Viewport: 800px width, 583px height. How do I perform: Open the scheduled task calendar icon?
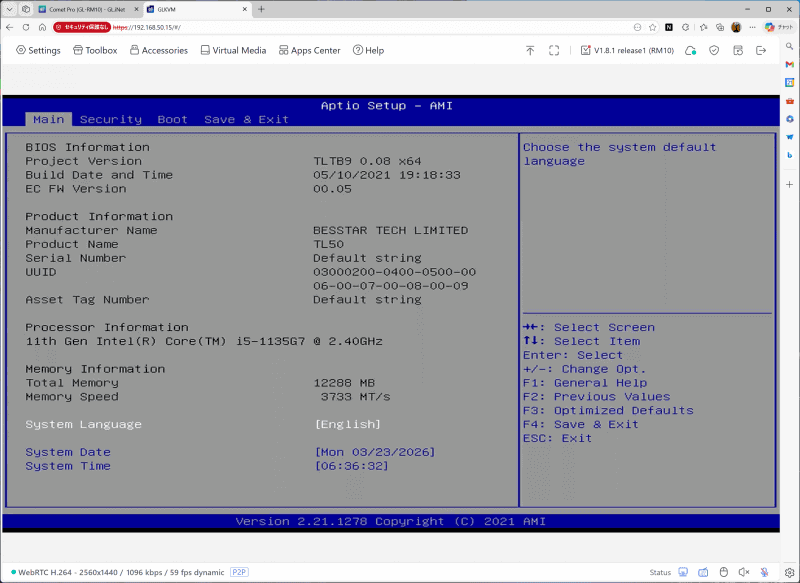738,50
